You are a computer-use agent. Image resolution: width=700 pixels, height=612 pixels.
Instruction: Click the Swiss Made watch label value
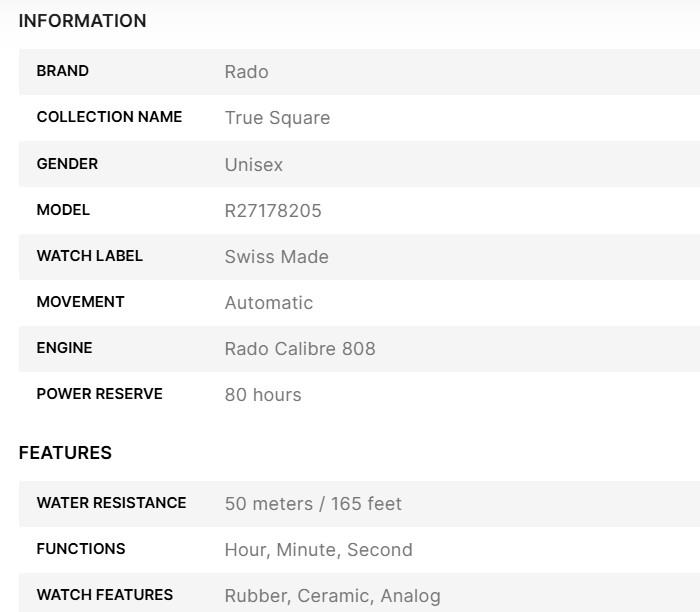(276, 257)
